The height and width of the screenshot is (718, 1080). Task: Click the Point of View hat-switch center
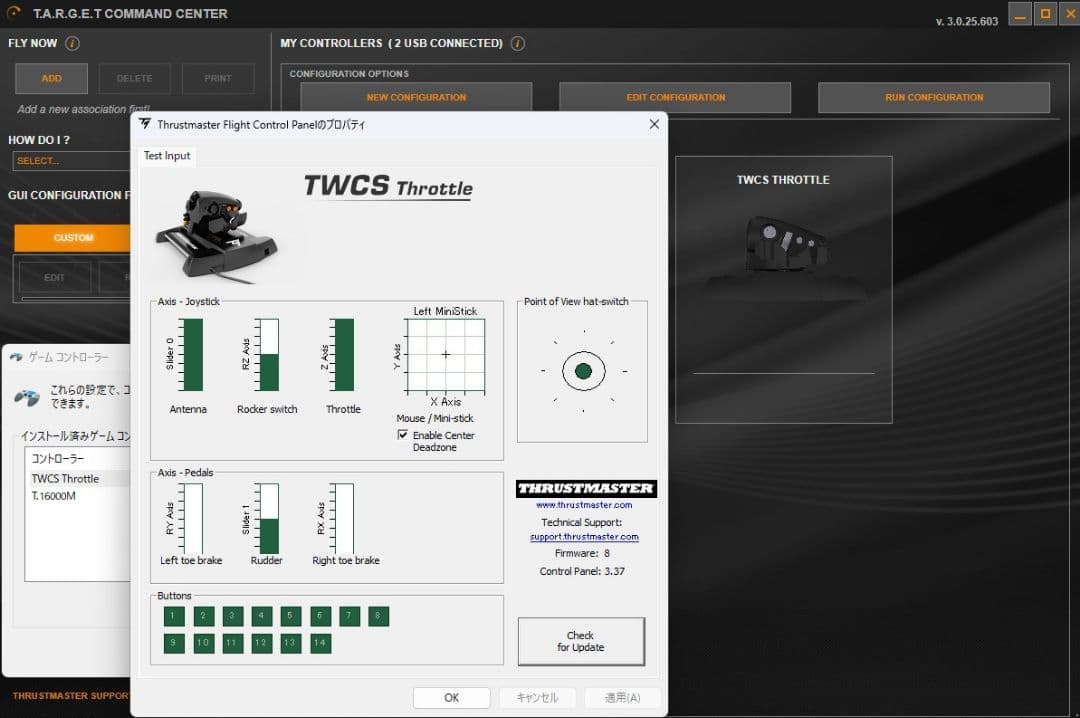click(x=583, y=371)
